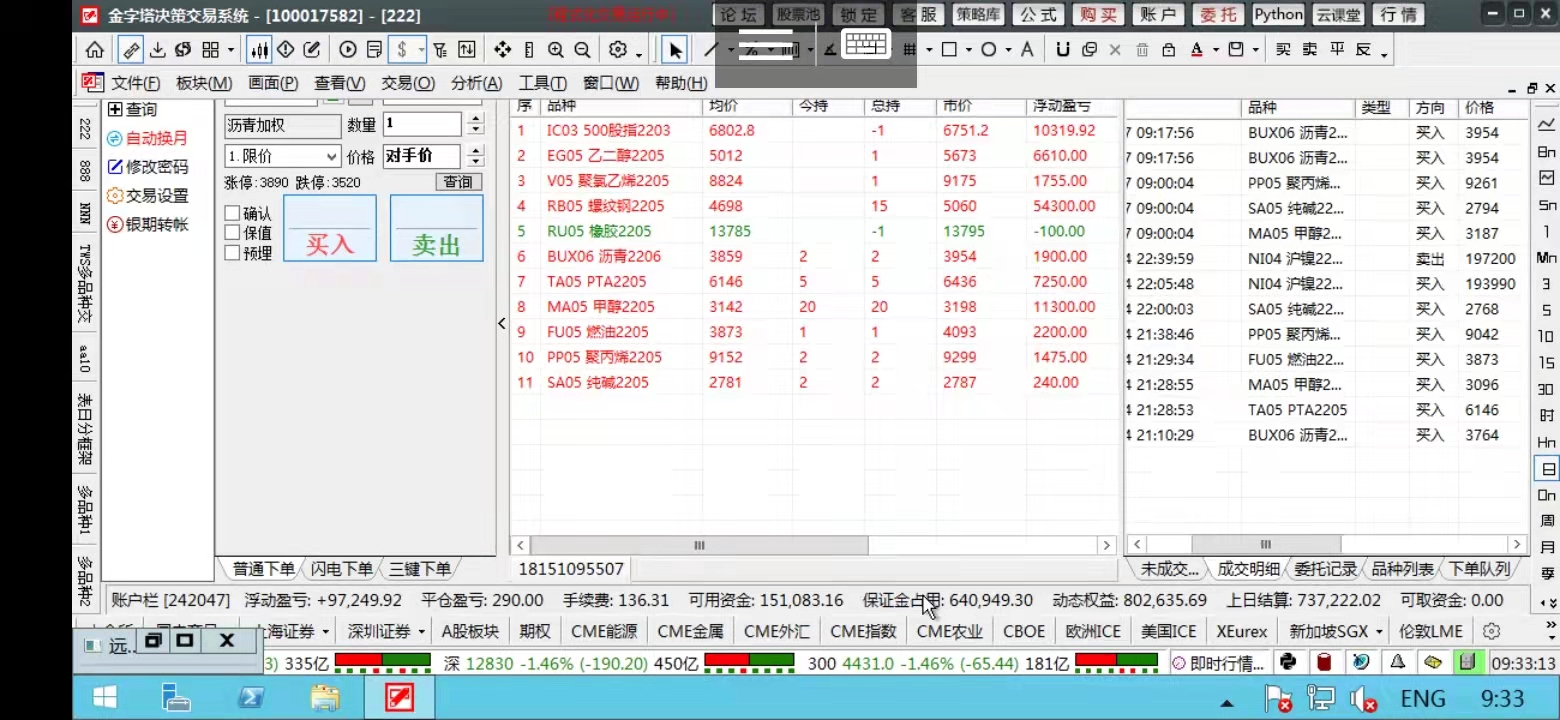
Task: Select the arrow pointer tool
Action: tap(676, 50)
